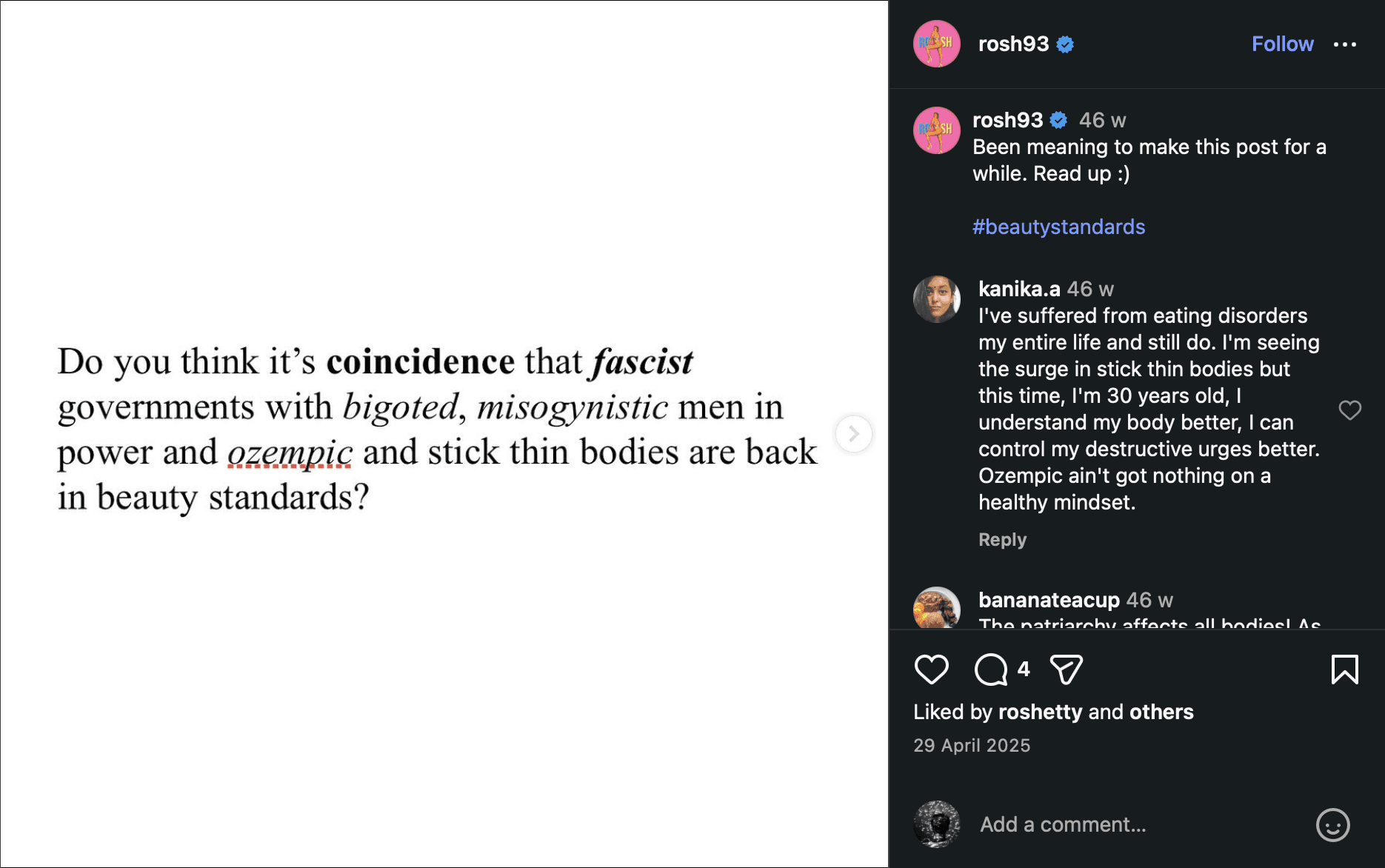View others who liked the post
Screen dimensions: 1385x868
point(1161,712)
